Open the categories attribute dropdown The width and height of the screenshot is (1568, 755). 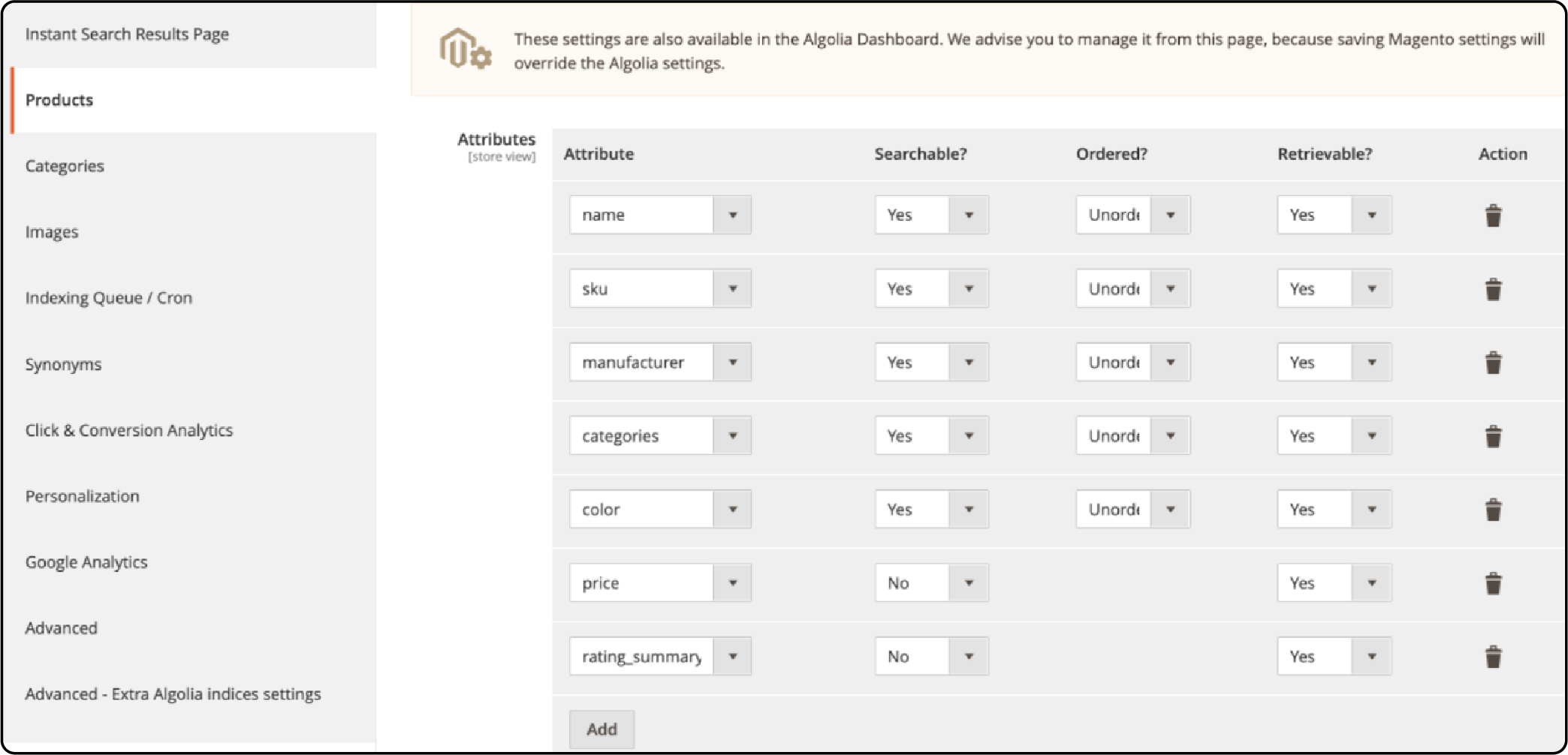660,435
